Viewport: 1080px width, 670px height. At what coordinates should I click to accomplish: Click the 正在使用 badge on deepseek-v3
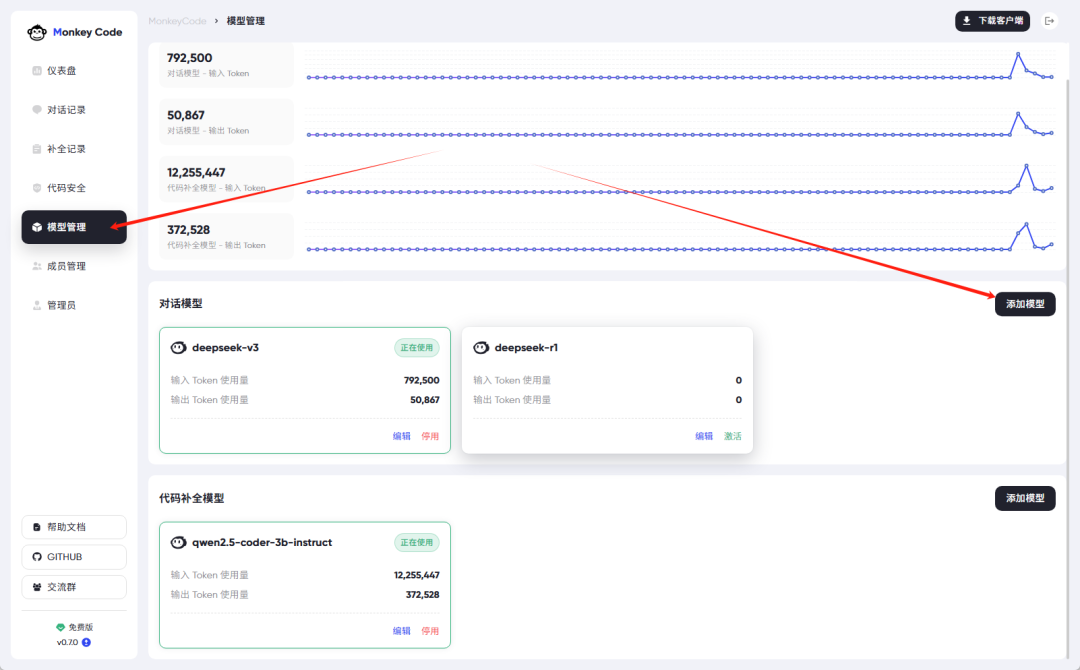(417, 348)
